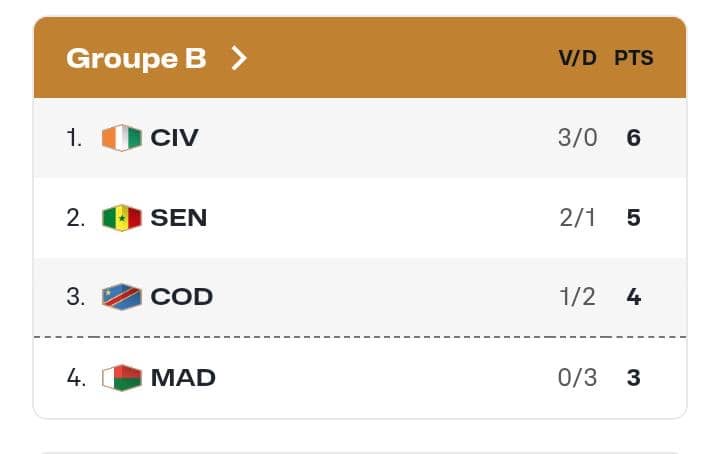Open the MAD team name
Viewport: 720px width, 454px height.
click(x=183, y=378)
